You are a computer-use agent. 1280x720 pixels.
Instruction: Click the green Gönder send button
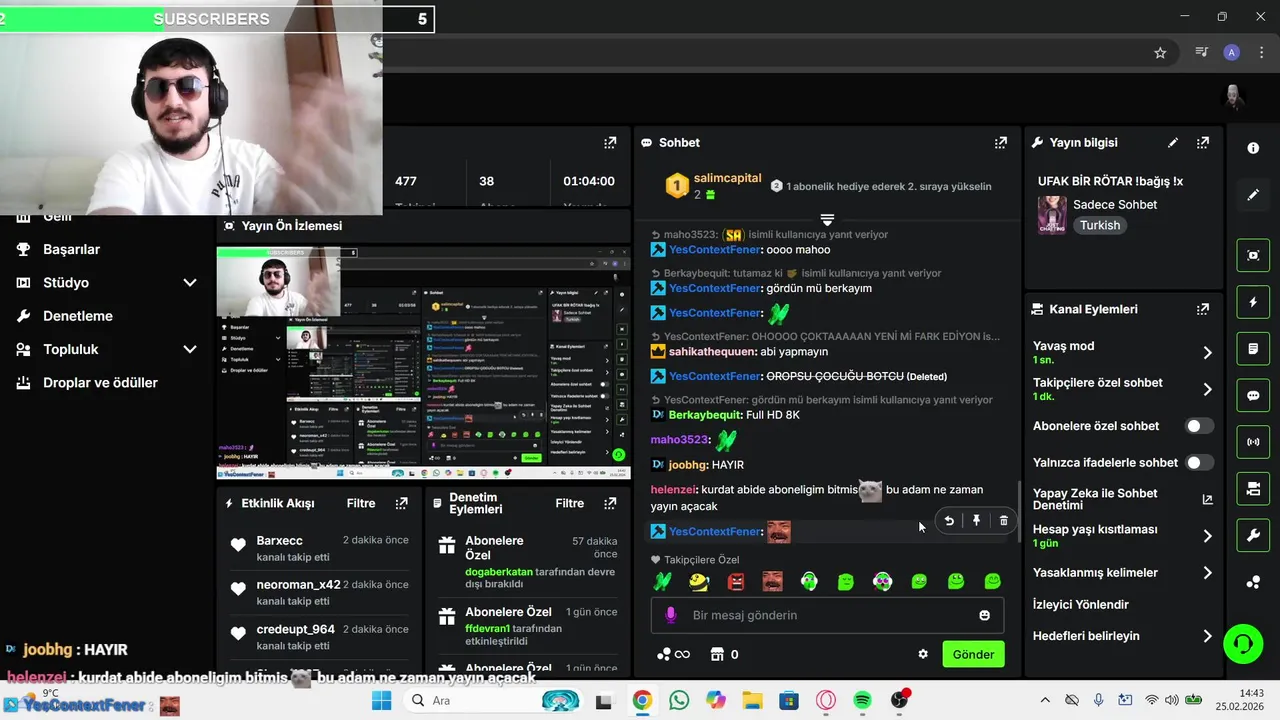click(x=973, y=654)
